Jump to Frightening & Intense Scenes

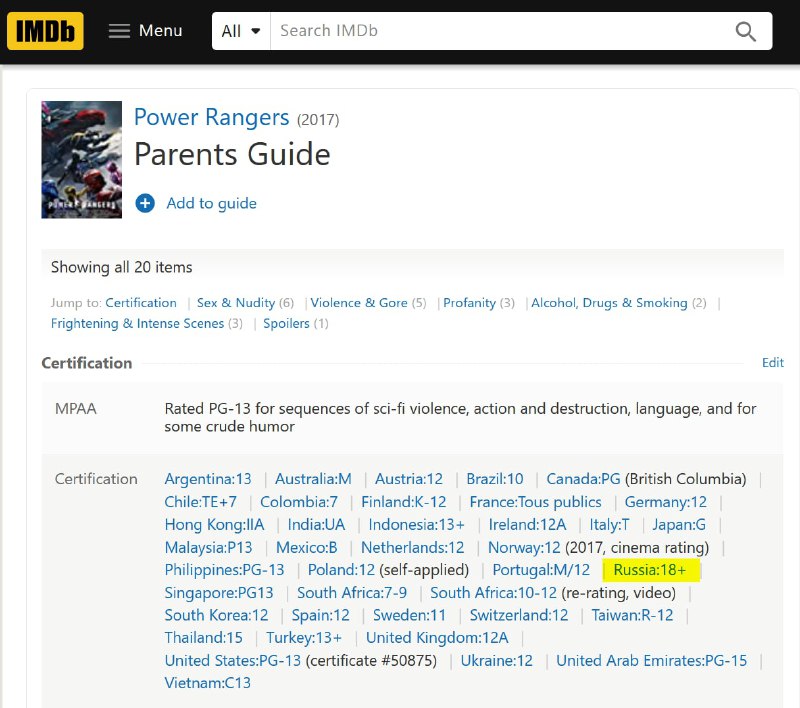click(137, 323)
